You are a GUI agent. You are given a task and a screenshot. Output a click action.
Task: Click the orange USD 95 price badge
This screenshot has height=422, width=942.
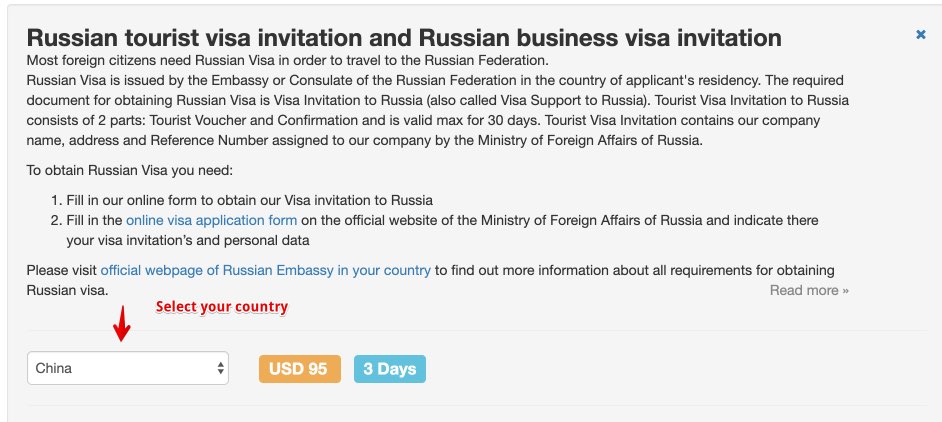tap(300, 368)
